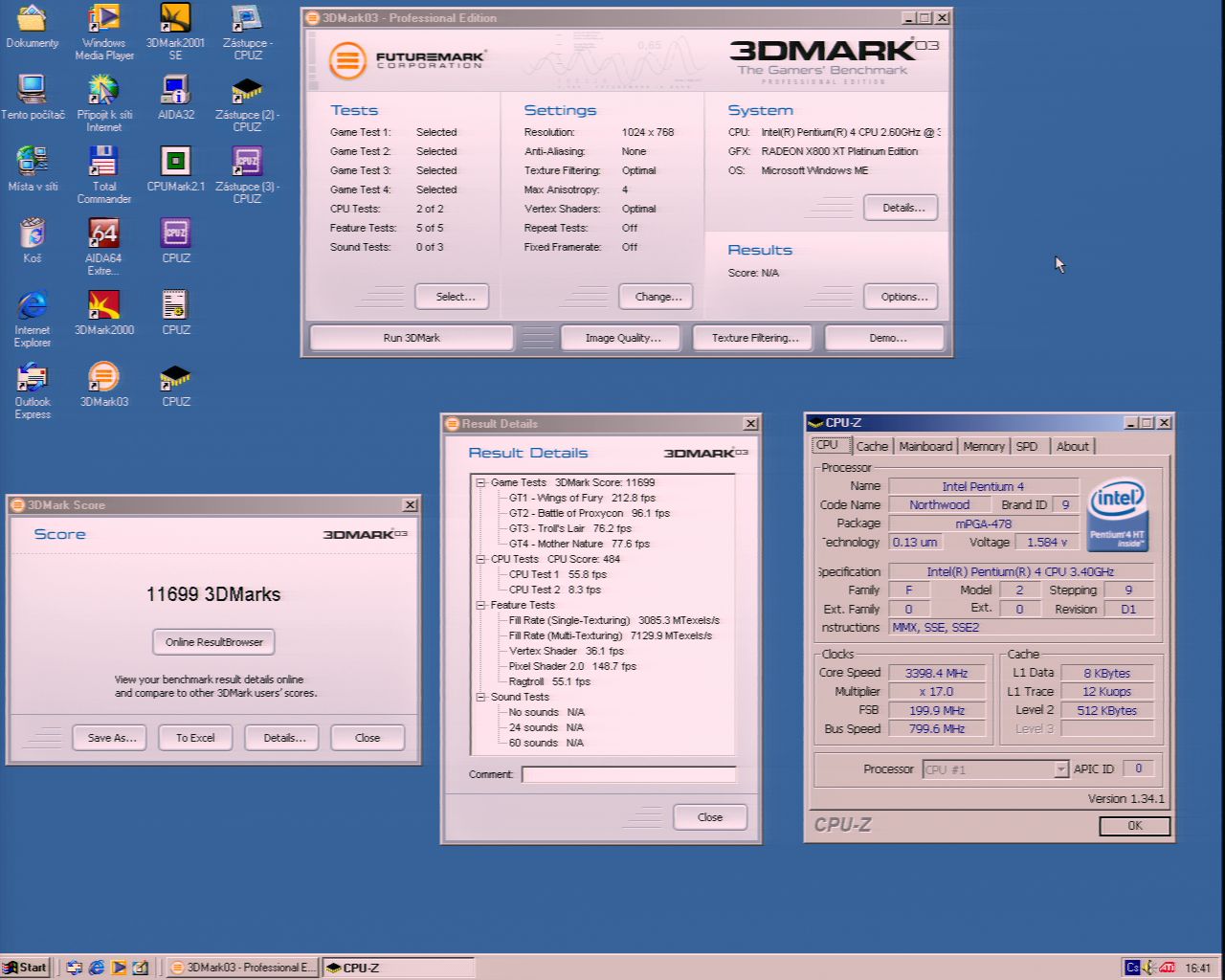Click the volume speaker tray icon
Image resolution: width=1225 pixels, height=980 pixels.
coord(1149,968)
